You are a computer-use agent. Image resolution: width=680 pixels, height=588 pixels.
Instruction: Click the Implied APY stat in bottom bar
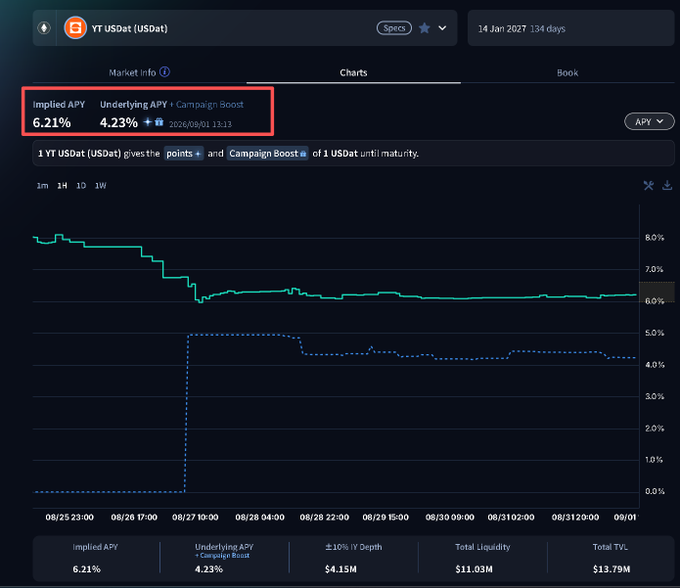[x=95, y=558]
